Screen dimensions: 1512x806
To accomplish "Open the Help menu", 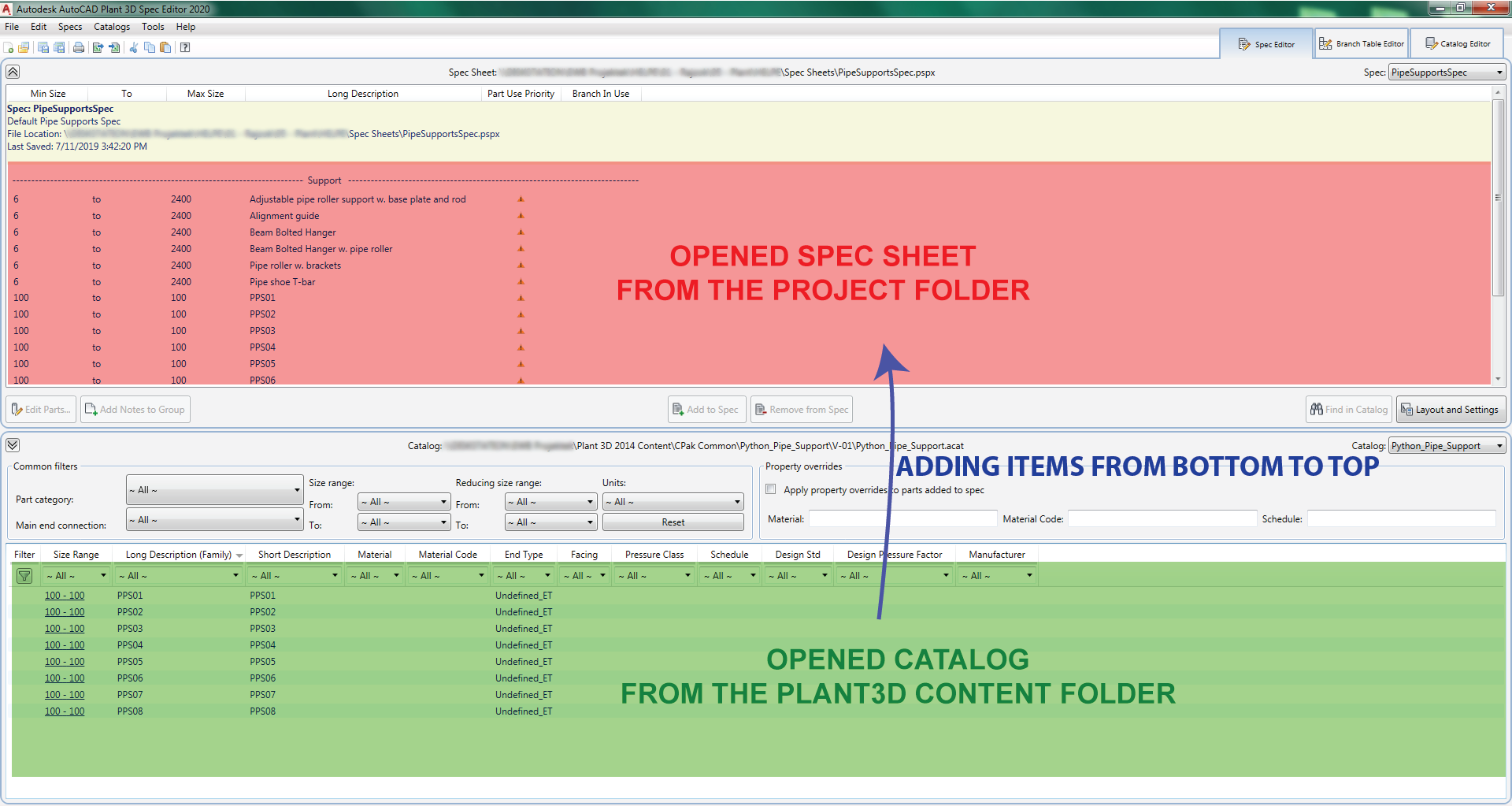I will click(x=186, y=27).
